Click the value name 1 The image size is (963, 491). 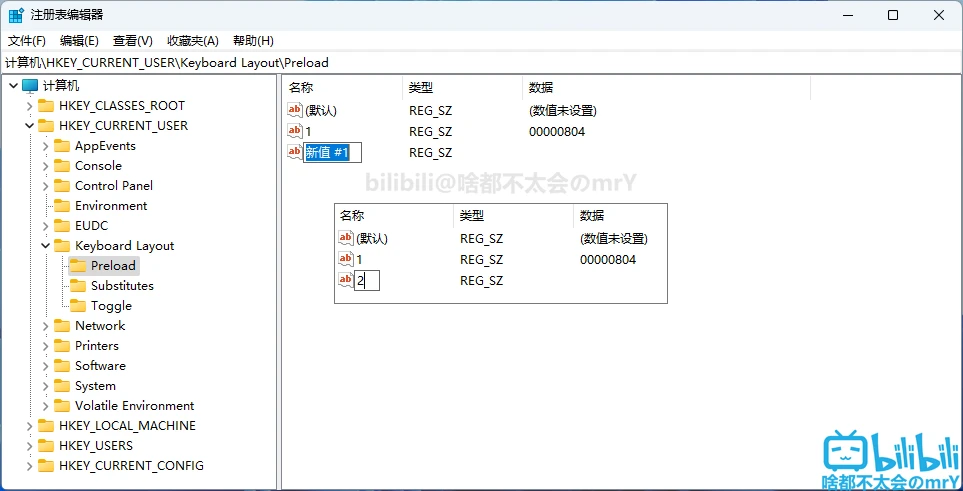[x=308, y=132]
